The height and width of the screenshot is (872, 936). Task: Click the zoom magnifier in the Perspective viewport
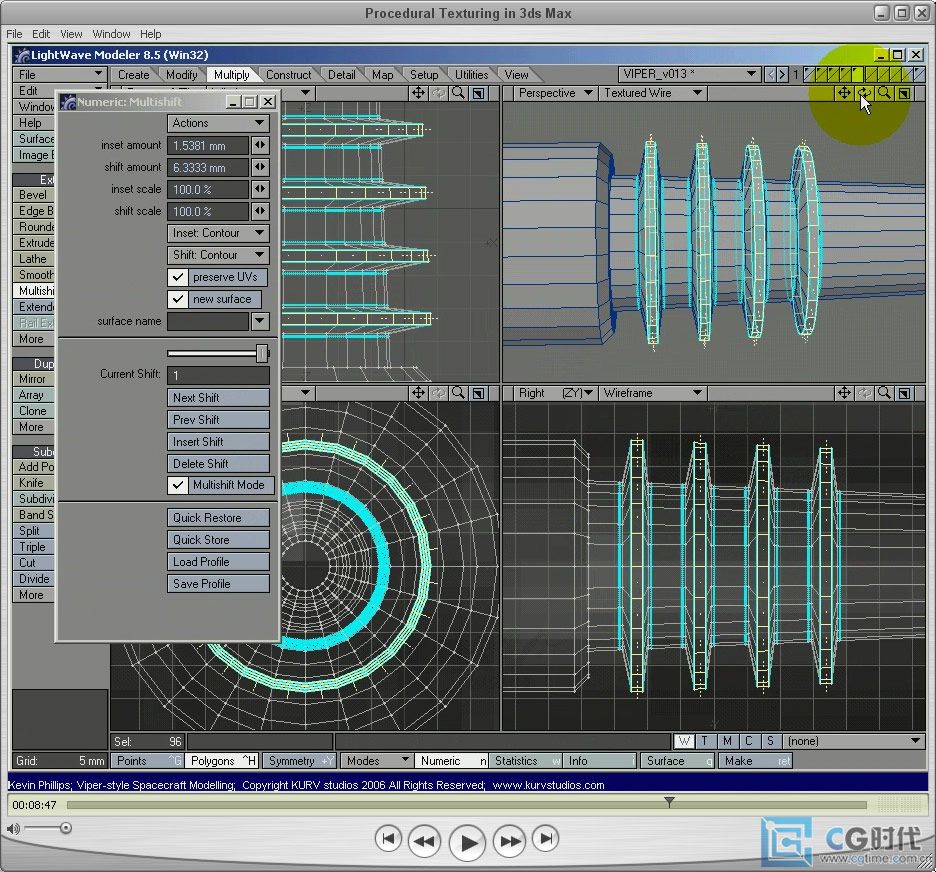[x=885, y=93]
